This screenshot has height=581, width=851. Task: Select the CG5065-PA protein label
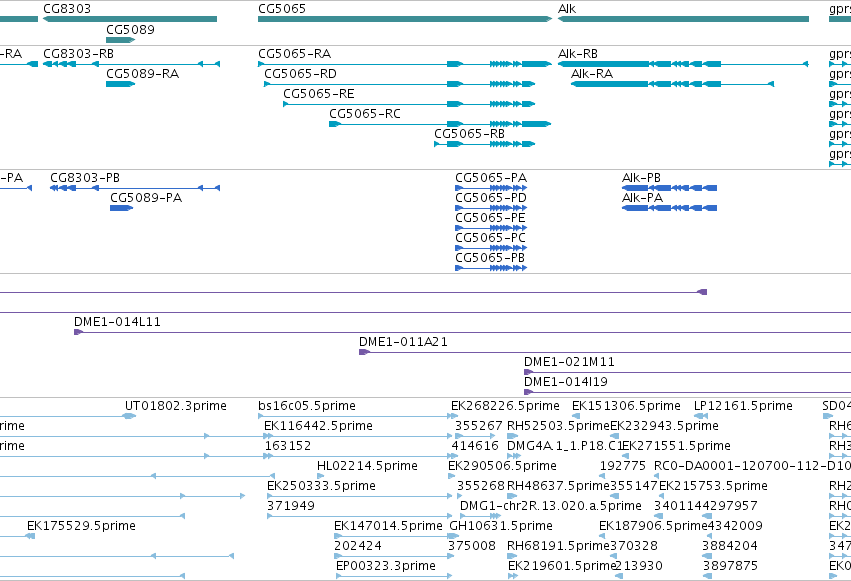tap(491, 178)
